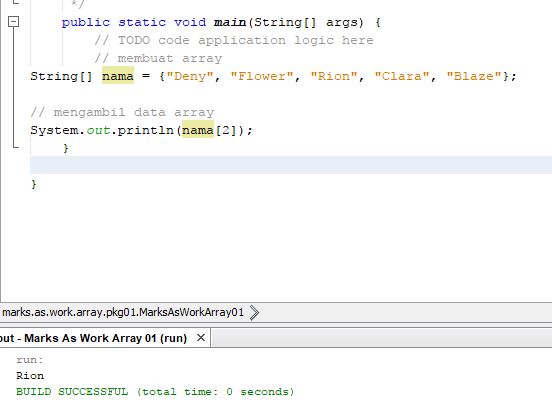Click the "Blaze" string literal

click(x=474, y=76)
